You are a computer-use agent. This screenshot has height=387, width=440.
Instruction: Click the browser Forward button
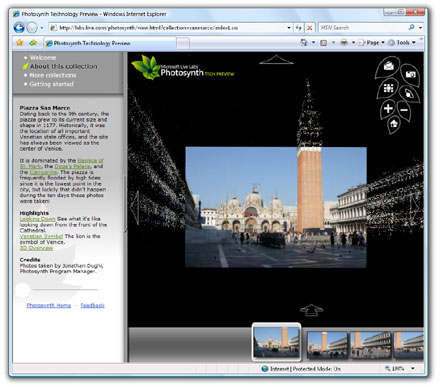32,28
